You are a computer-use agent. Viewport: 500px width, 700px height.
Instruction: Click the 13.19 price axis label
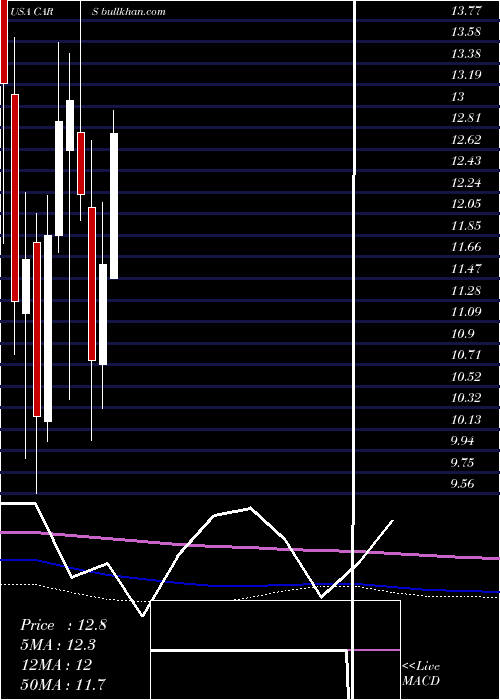(467, 75)
